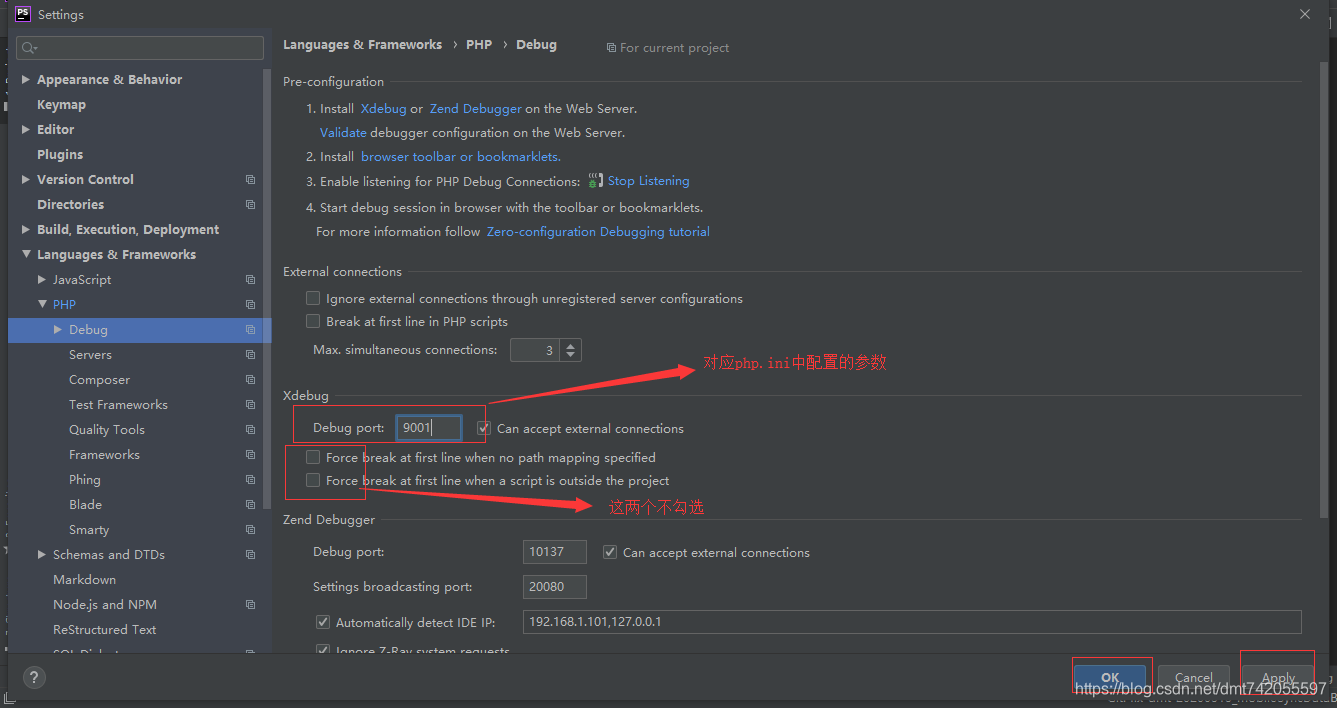The width and height of the screenshot is (1337, 708).
Task: Select Composer under PHP
Action: (x=99, y=380)
